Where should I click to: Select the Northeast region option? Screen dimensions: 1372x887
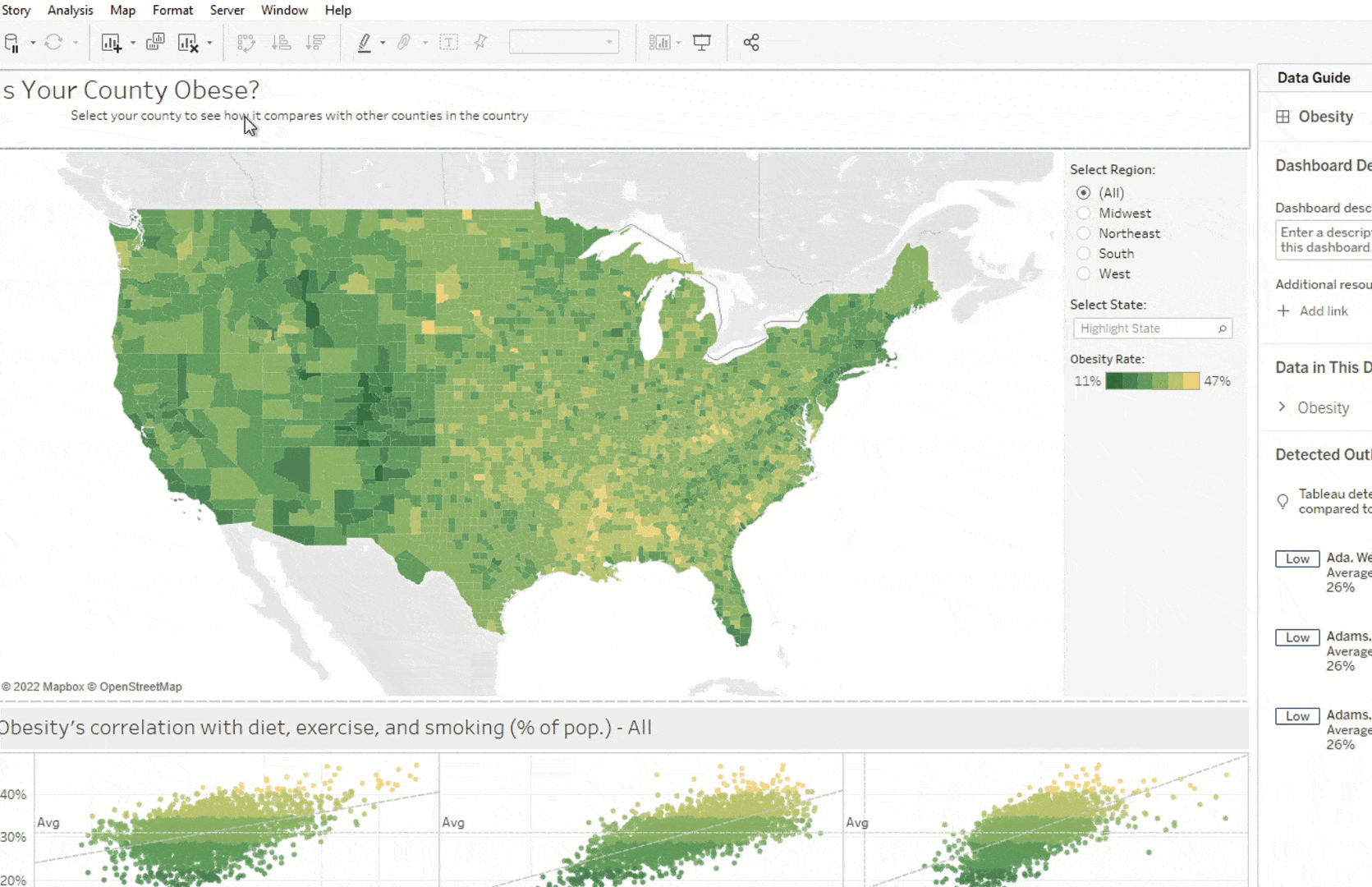(1084, 234)
